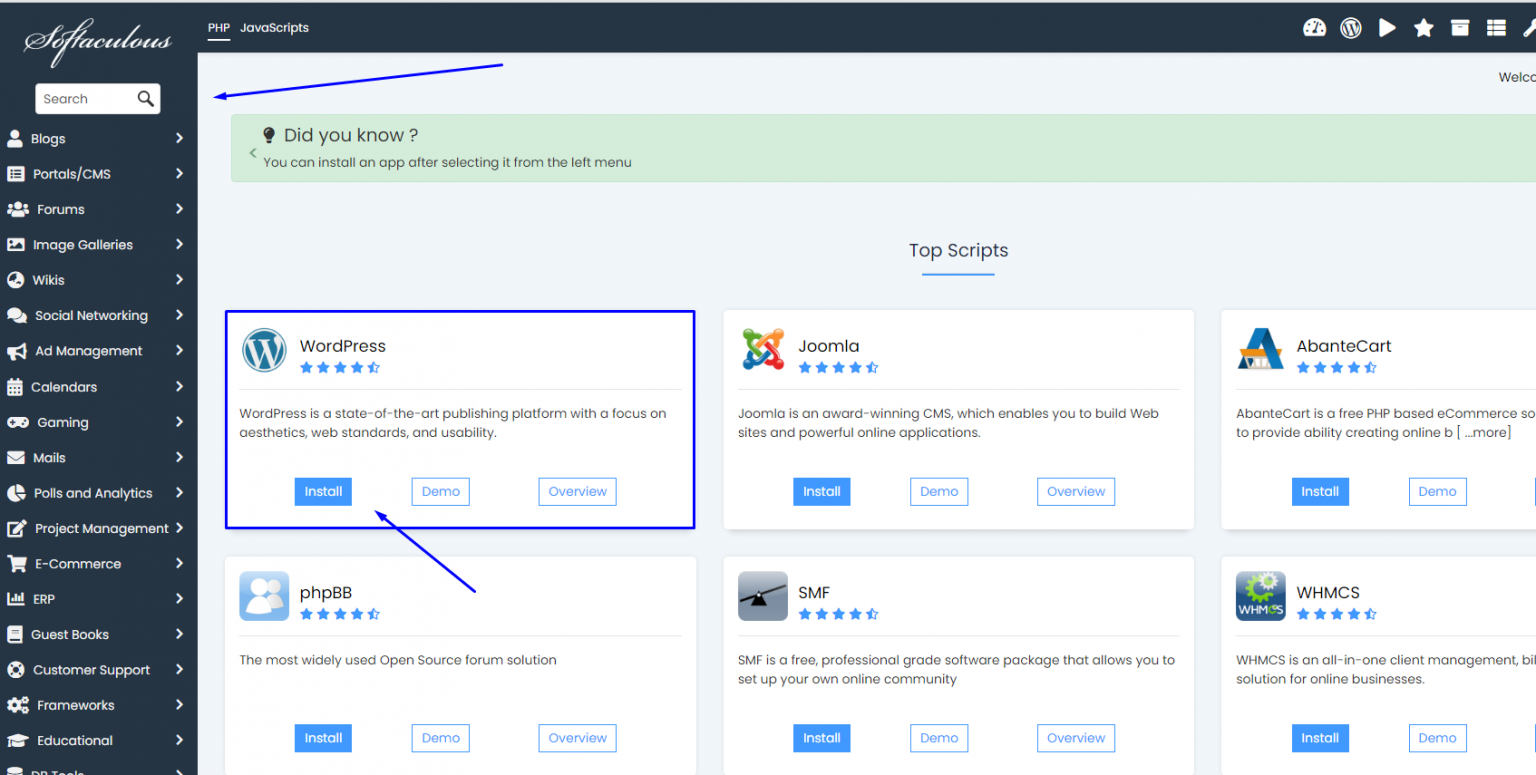1536x775 pixels.
Task: Click the AbanteCart more link
Action: point(1484,432)
